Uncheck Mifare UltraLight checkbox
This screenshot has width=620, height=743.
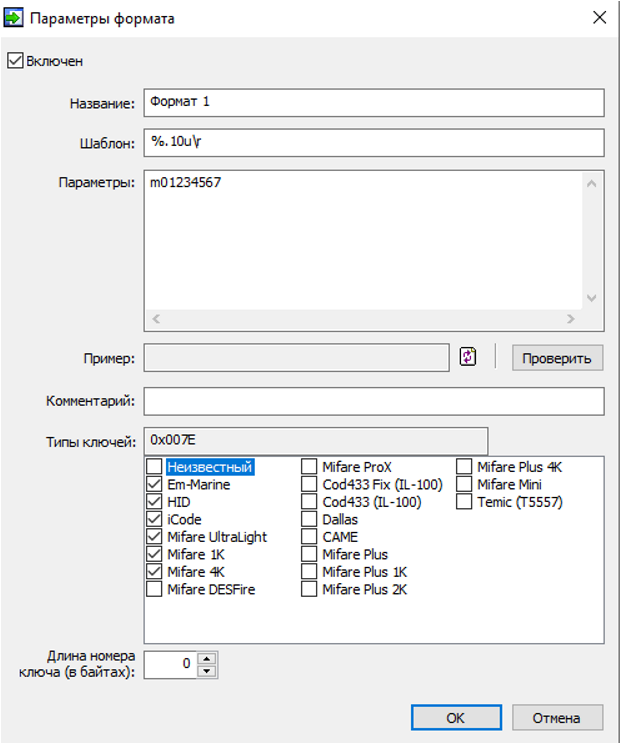click(154, 537)
